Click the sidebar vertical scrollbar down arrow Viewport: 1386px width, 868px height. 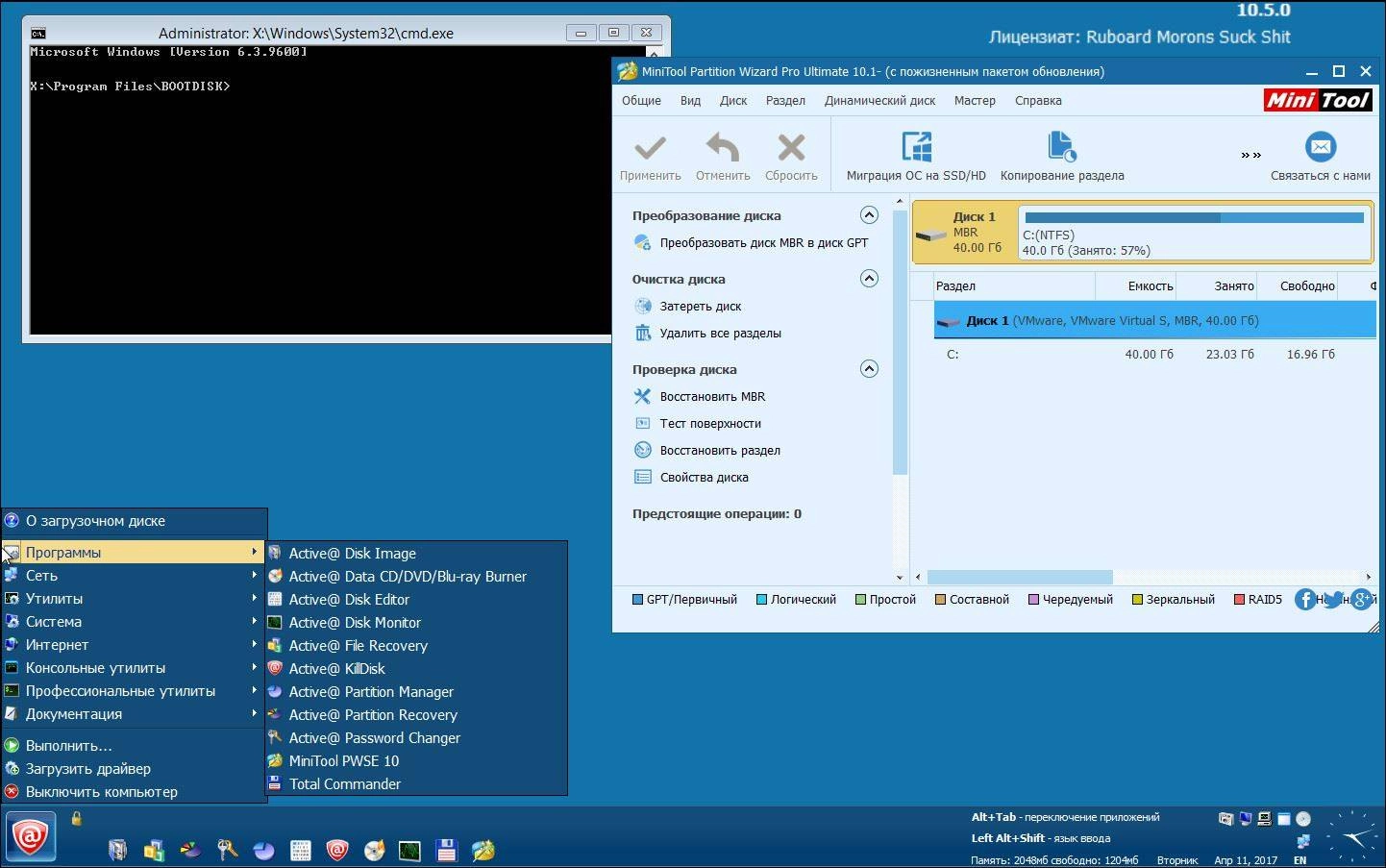pyautogui.click(x=900, y=577)
